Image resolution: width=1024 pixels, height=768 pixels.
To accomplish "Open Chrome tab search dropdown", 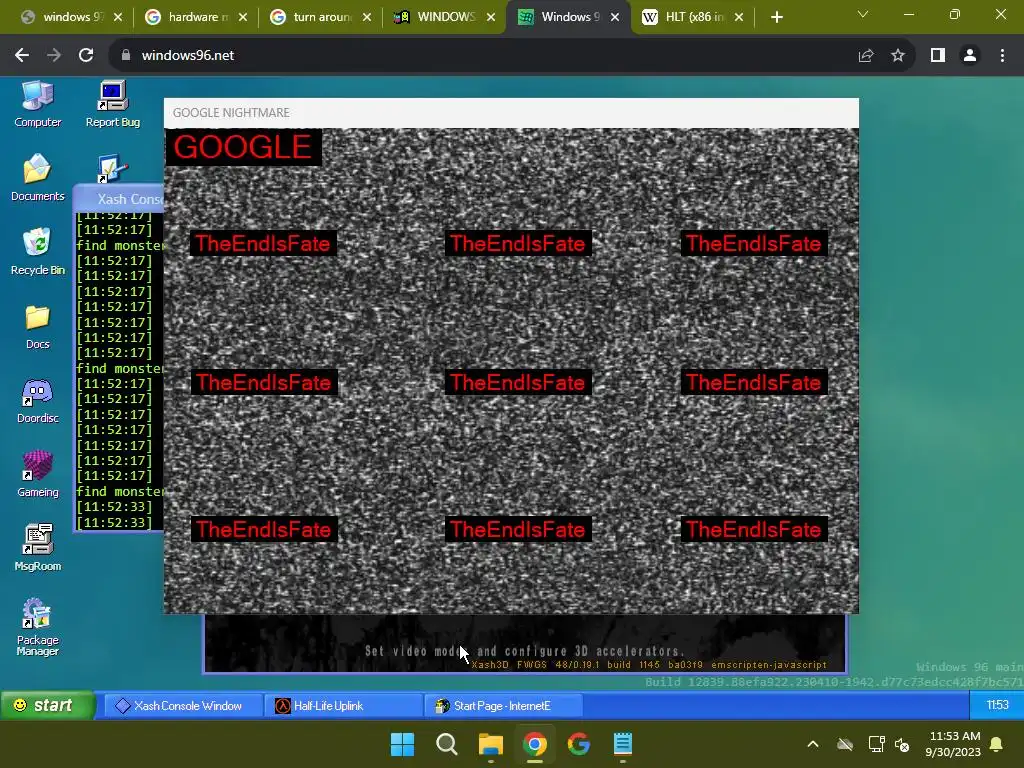I will tap(863, 14).
